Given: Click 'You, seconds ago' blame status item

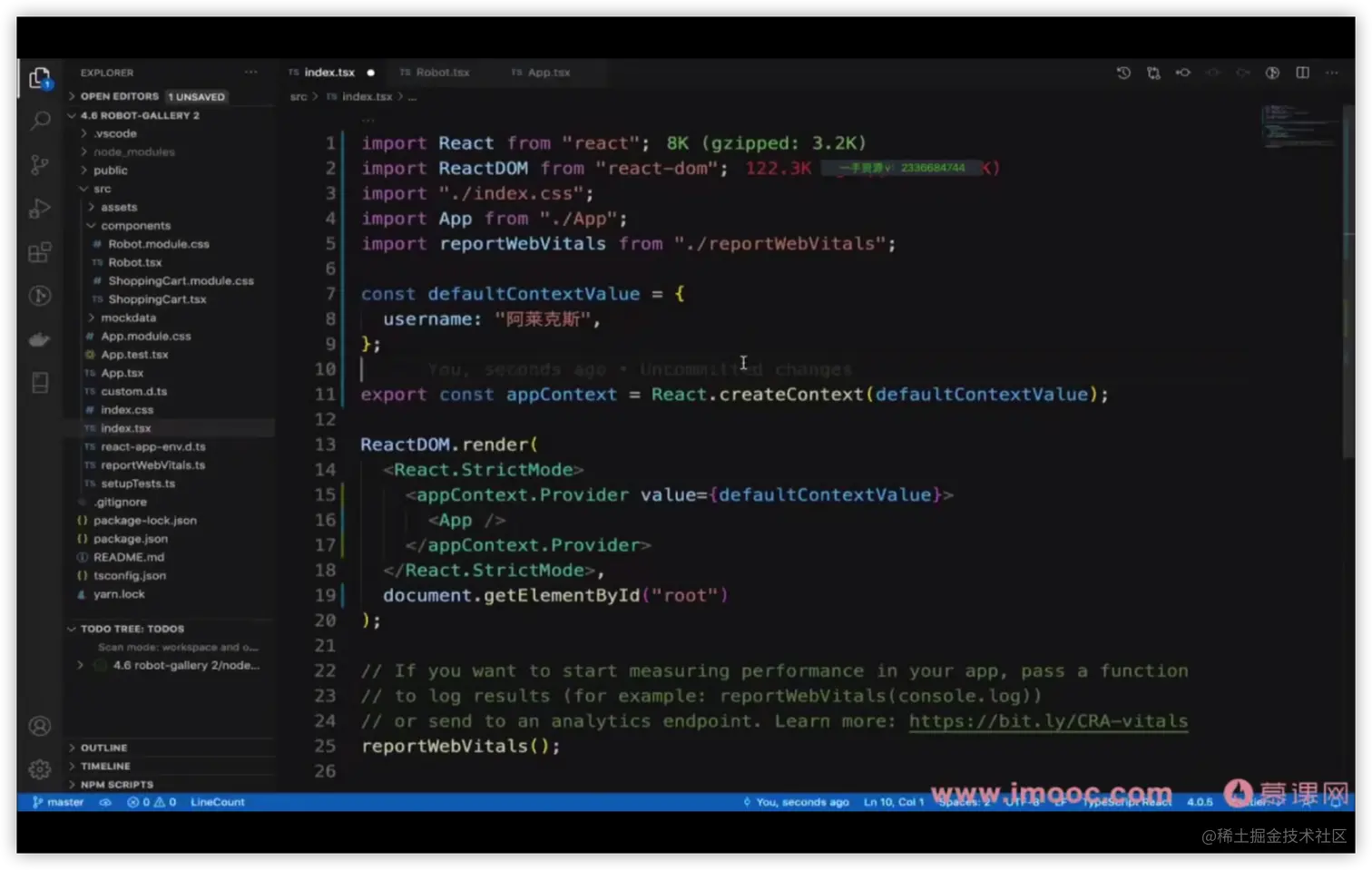Looking at the screenshot, I should tap(796, 802).
